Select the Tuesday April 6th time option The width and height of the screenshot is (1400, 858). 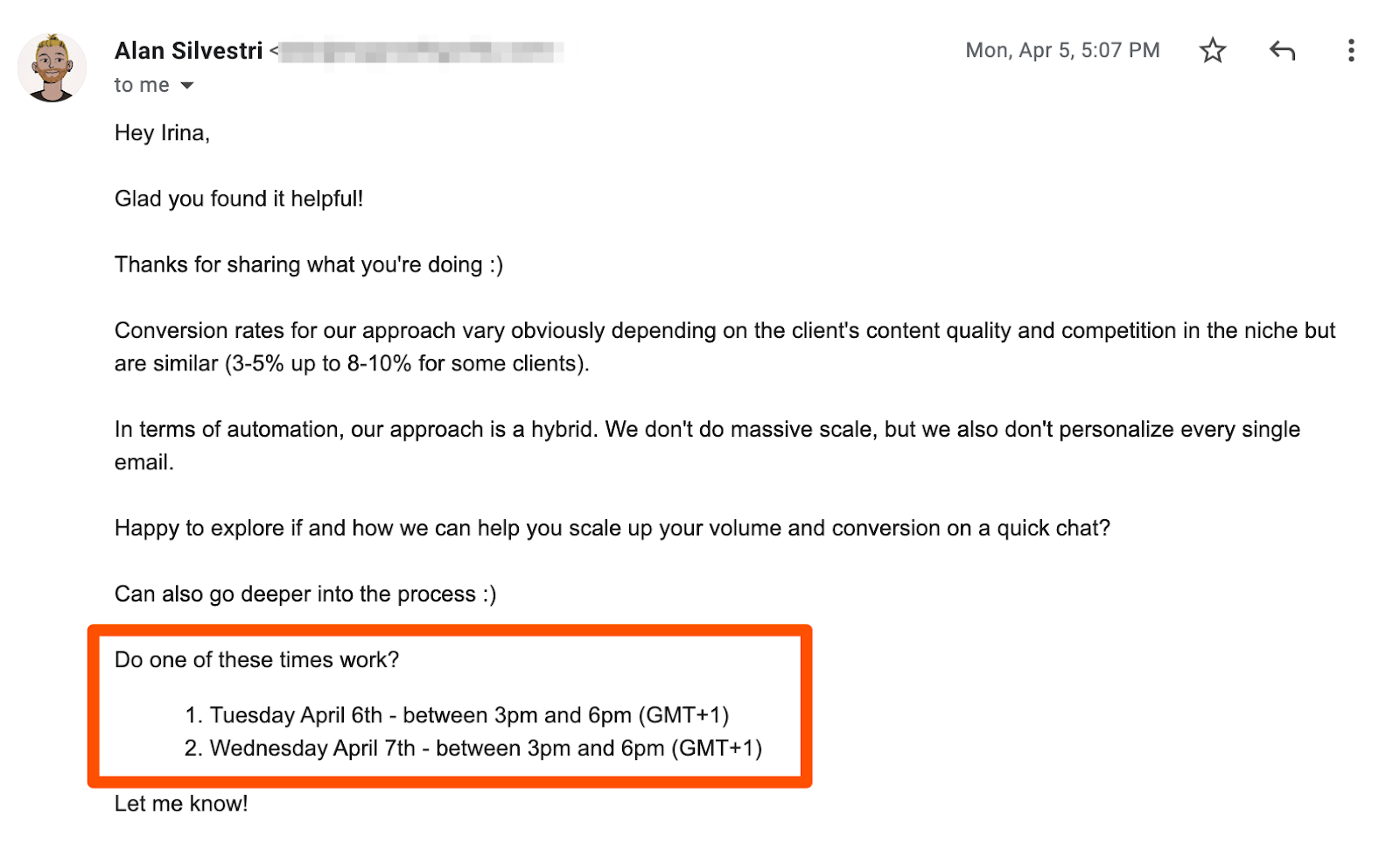coord(469,715)
